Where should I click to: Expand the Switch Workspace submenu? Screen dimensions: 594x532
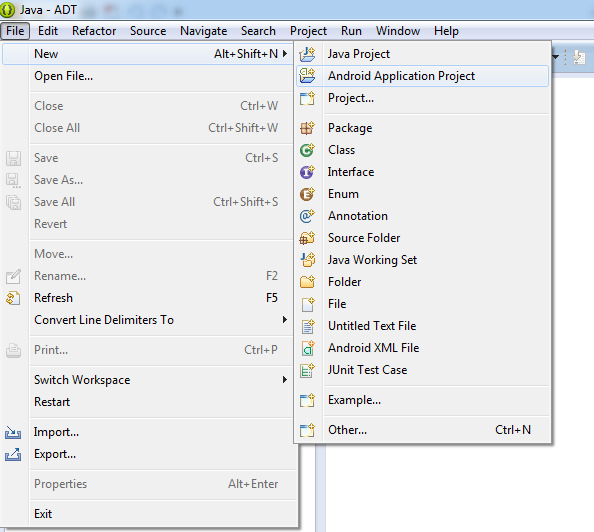(285, 379)
